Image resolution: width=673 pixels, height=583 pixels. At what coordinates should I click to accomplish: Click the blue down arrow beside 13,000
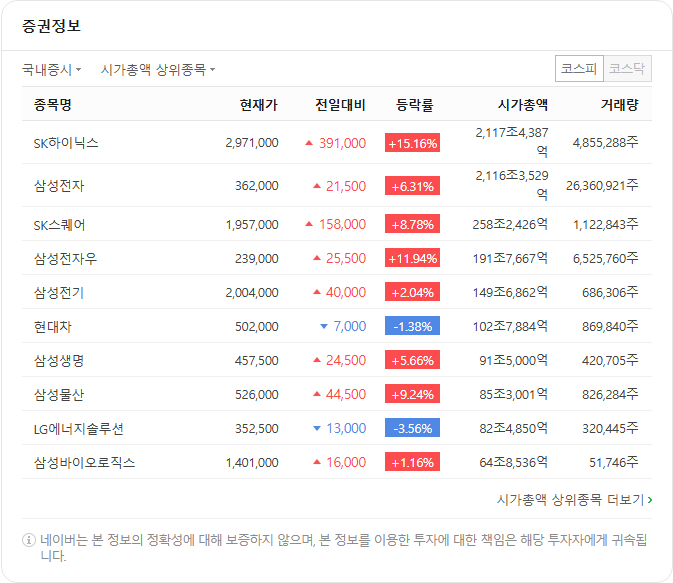[317, 428]
